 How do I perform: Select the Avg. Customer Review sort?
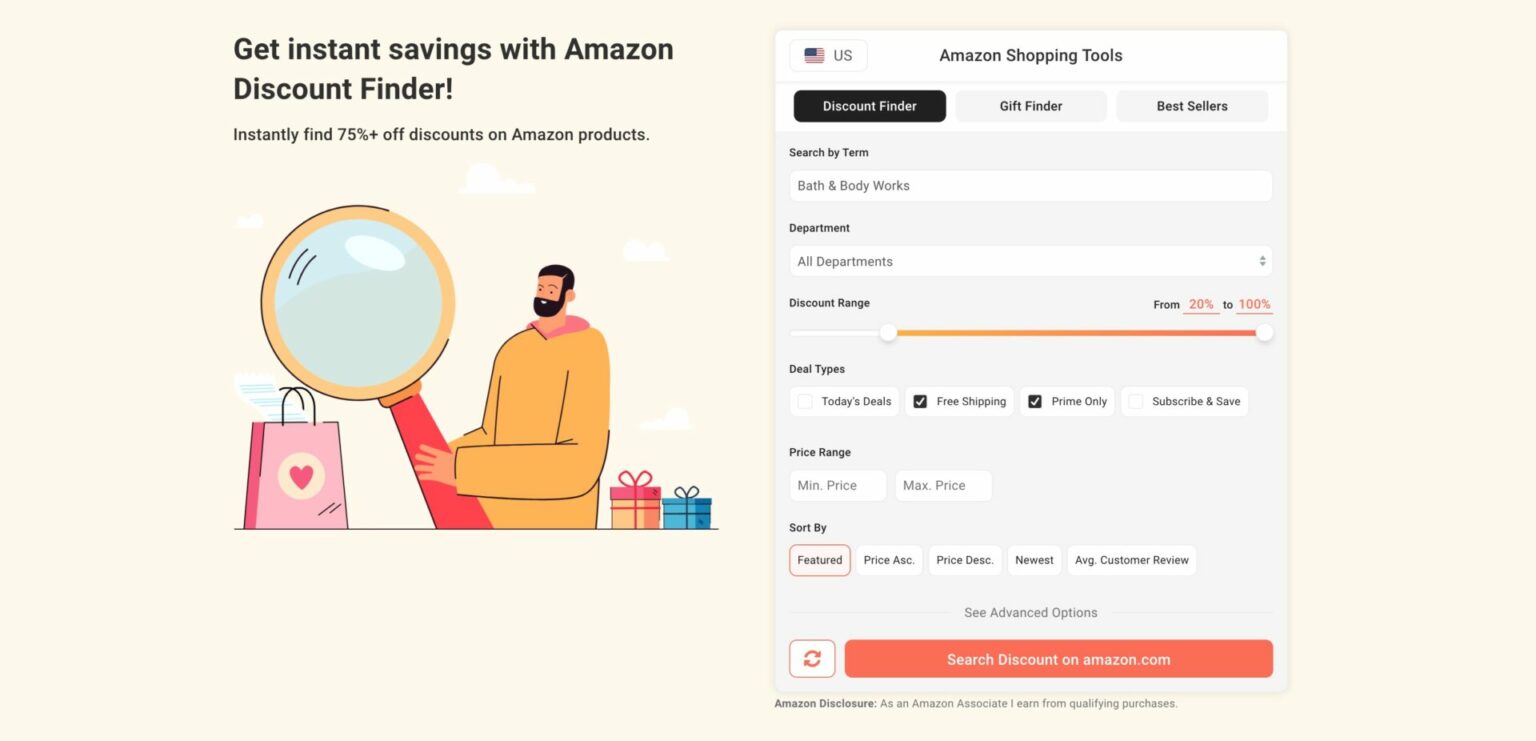click(x=1131, y=560)
